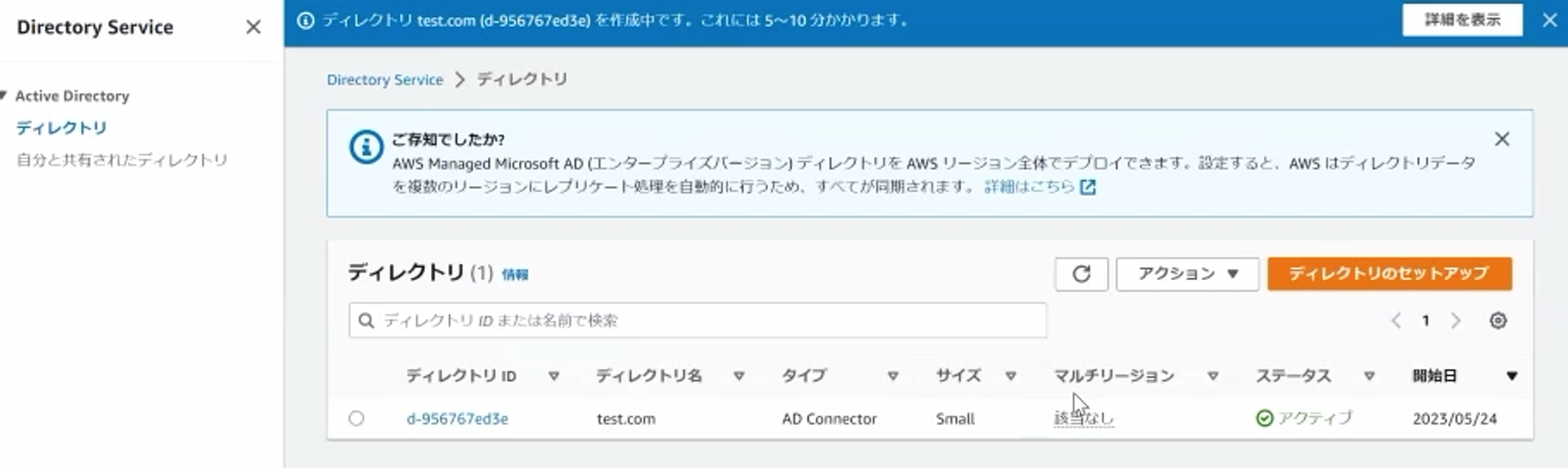Refresh the directory list

pyautogui.click(x=1081, y=274)
